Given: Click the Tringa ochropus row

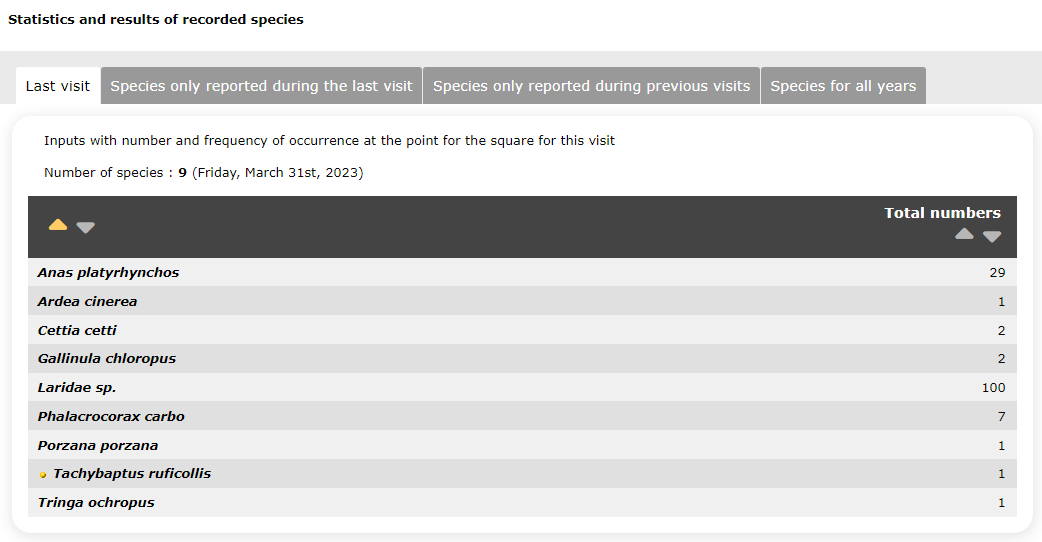Looking at the screenshot, I should click(x=522, y=503).
